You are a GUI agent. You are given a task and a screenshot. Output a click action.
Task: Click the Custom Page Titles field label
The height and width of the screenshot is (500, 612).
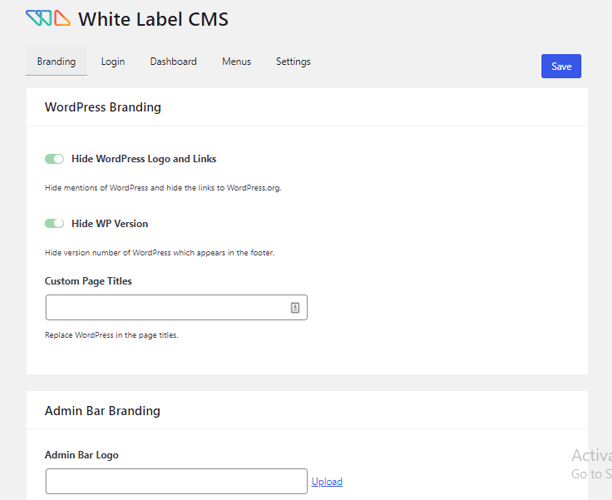coord(88,281)
